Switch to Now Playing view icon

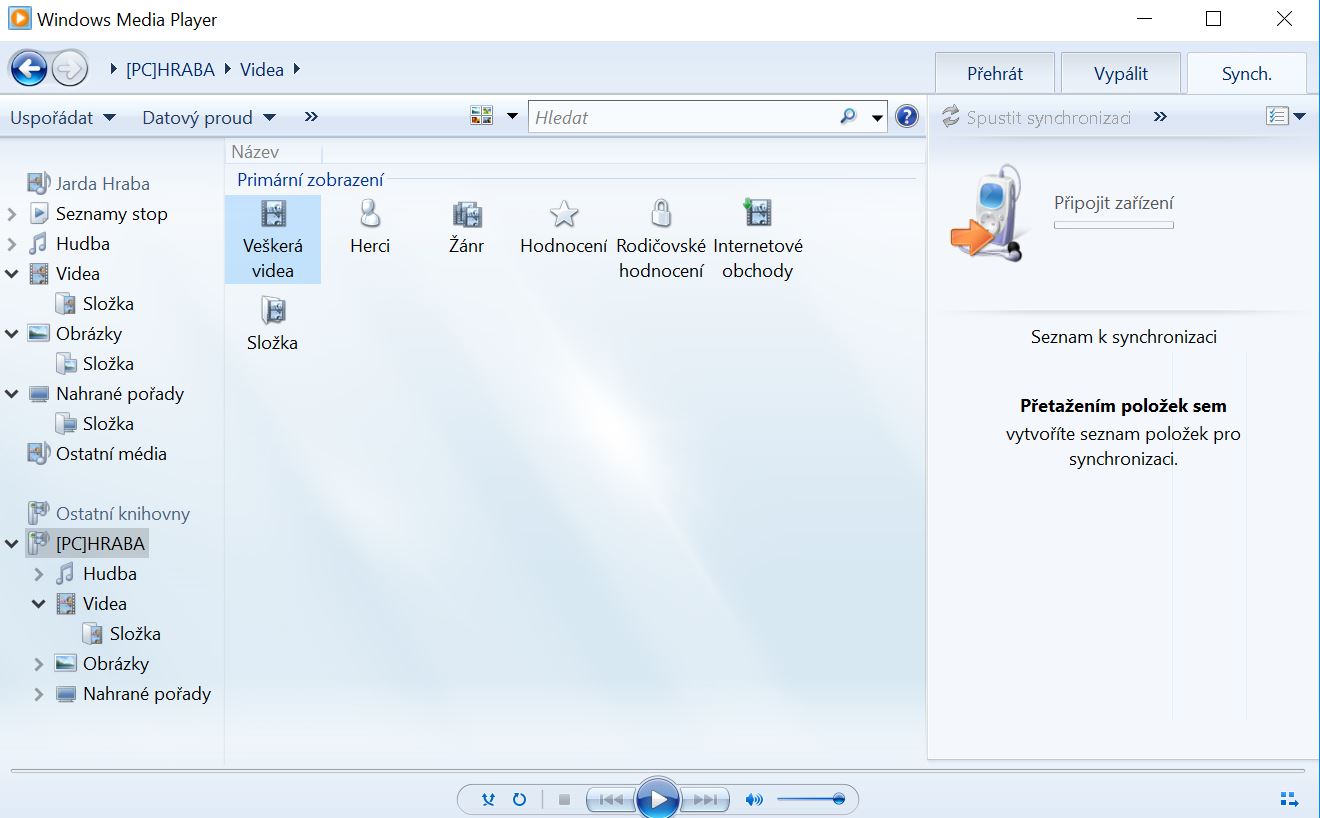pos(1289,799)
